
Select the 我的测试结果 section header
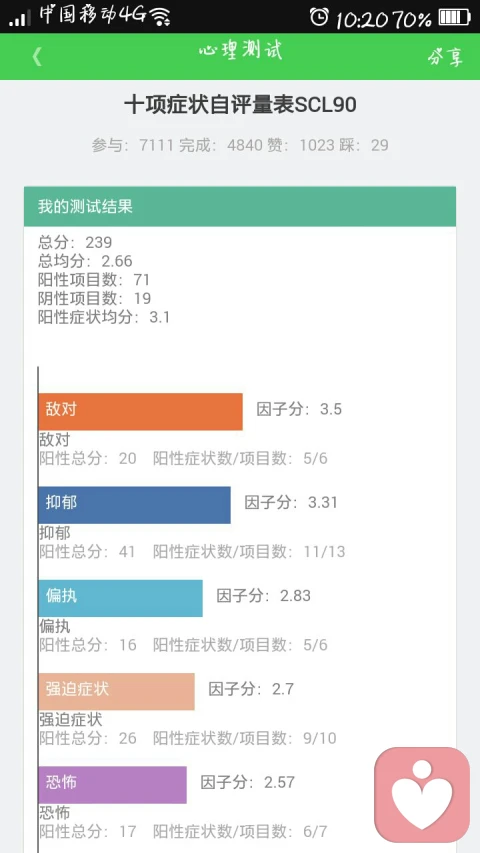(239, 207)
